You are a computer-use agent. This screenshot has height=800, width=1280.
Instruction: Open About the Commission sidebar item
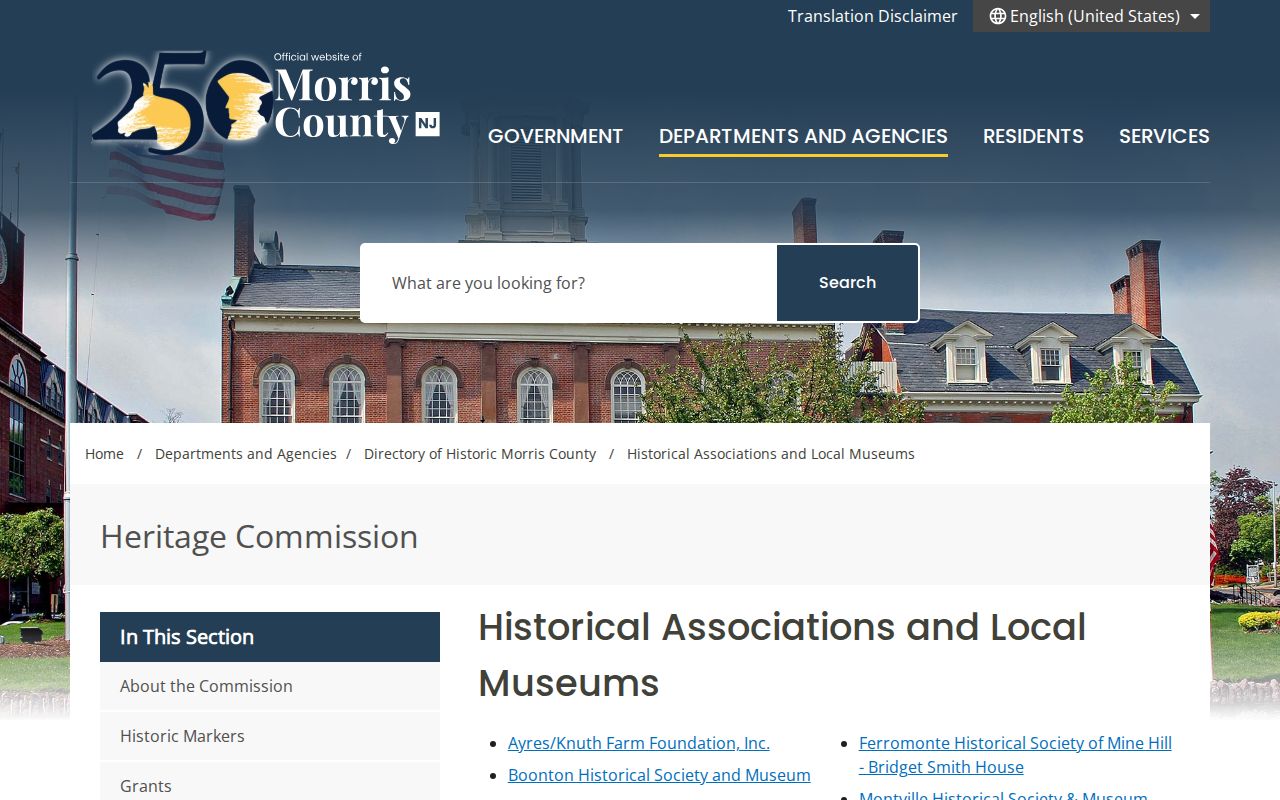(270, 686)
